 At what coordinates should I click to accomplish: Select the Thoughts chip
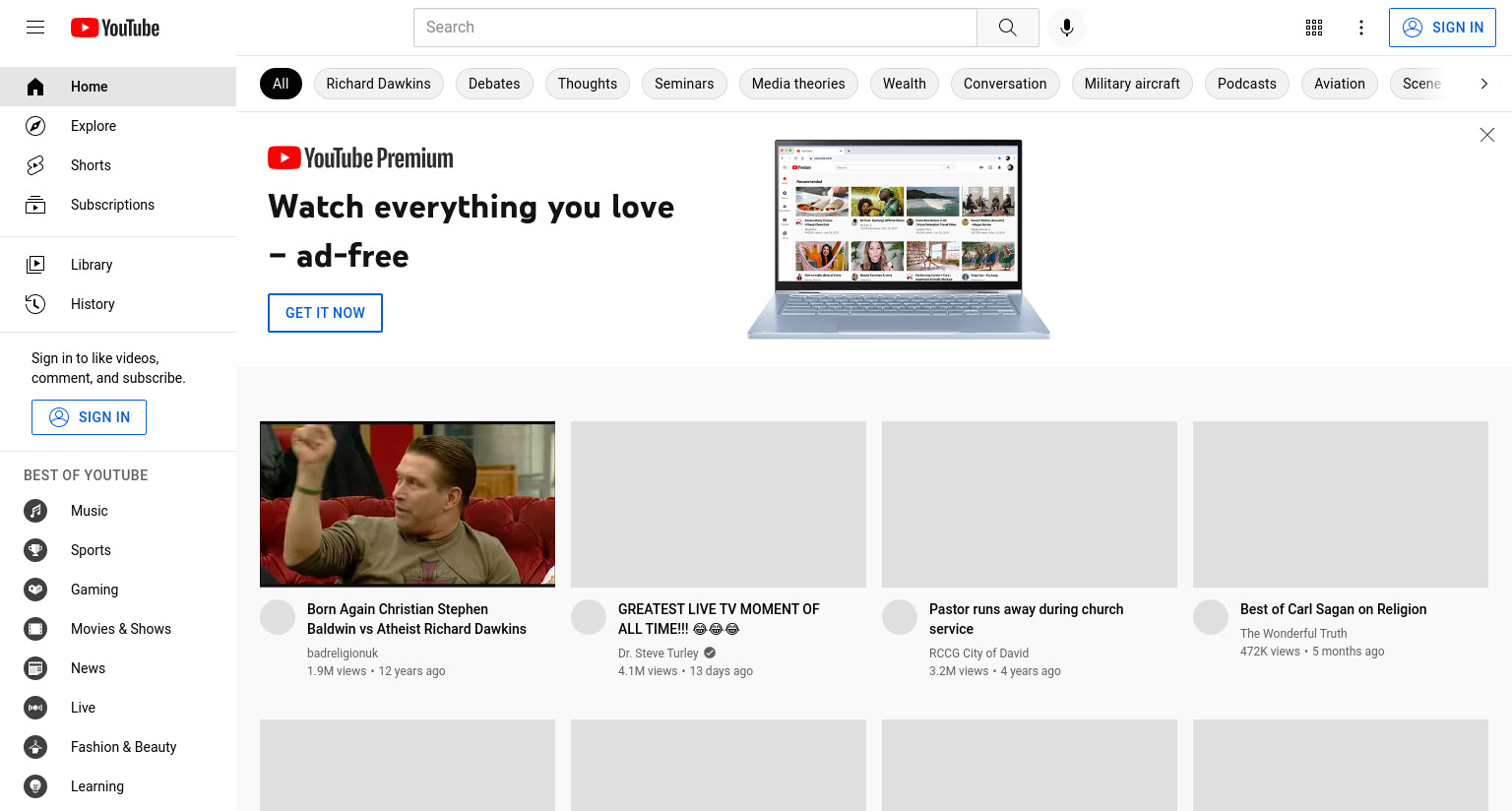click(588, 84)
